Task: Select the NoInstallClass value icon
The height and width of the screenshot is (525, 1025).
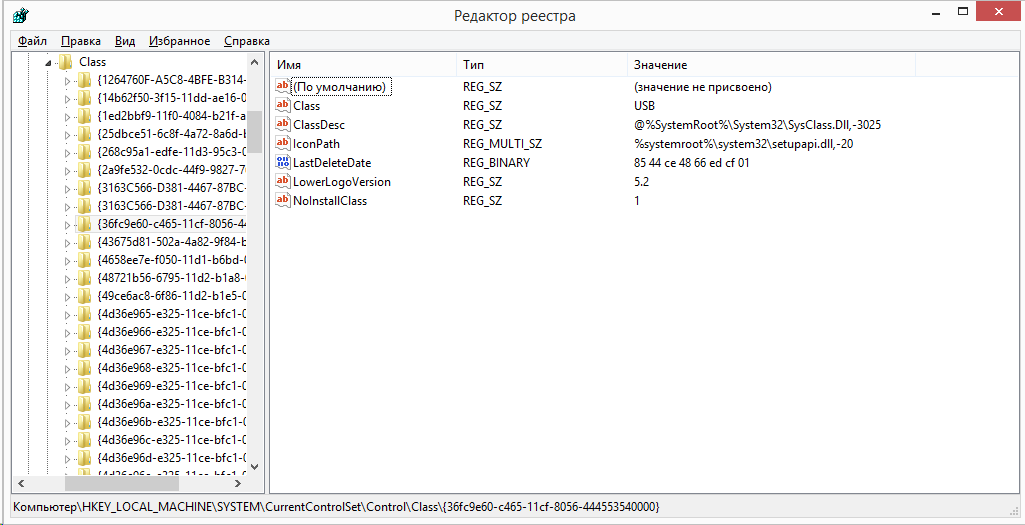Action: click(283, 201)
